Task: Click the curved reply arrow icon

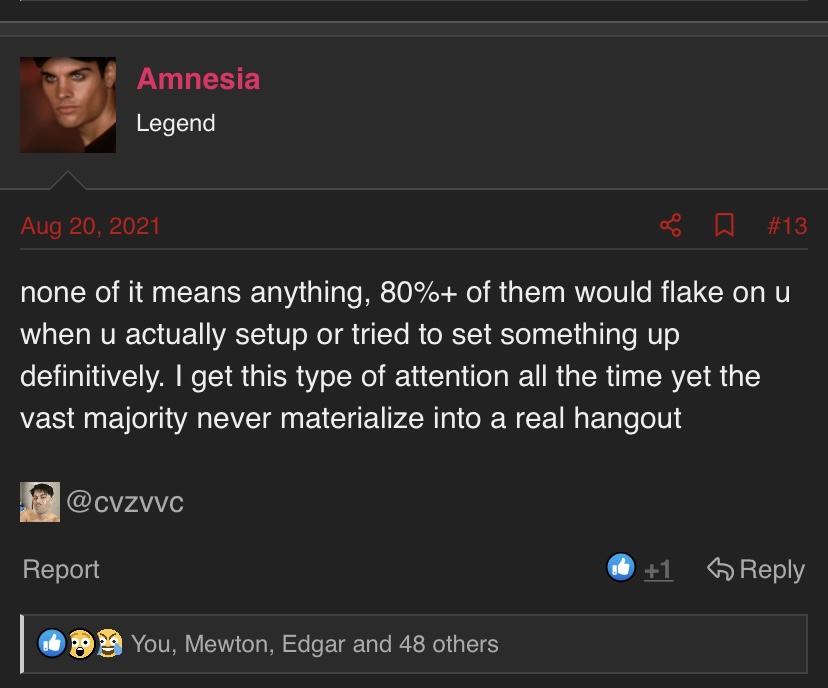Action: click(720, 569)
